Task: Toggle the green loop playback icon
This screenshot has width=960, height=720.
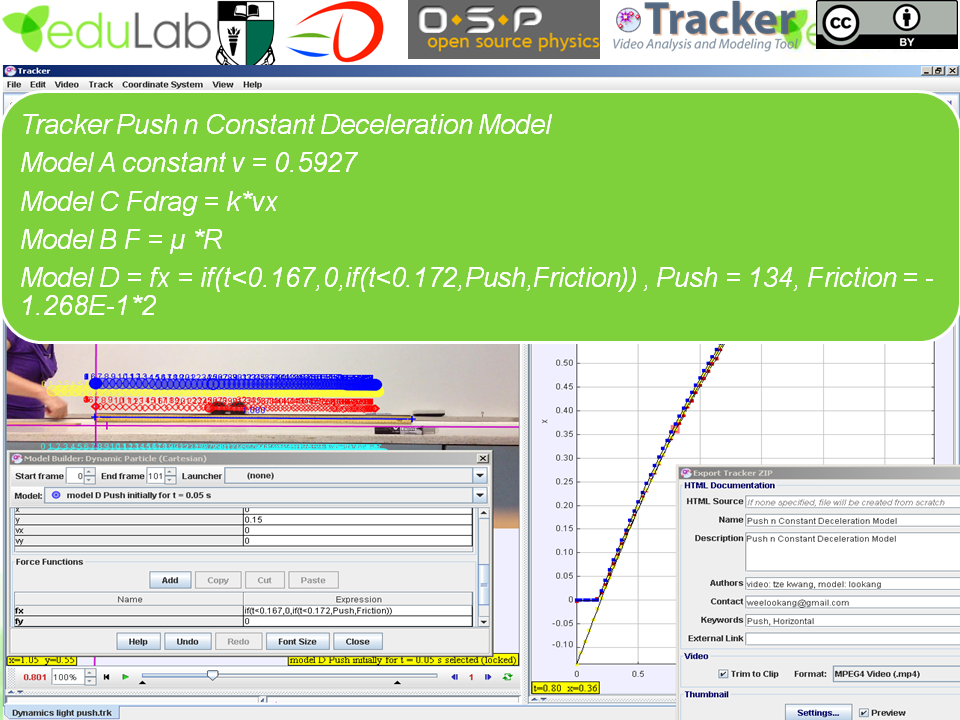Action: tap(508, 677)
